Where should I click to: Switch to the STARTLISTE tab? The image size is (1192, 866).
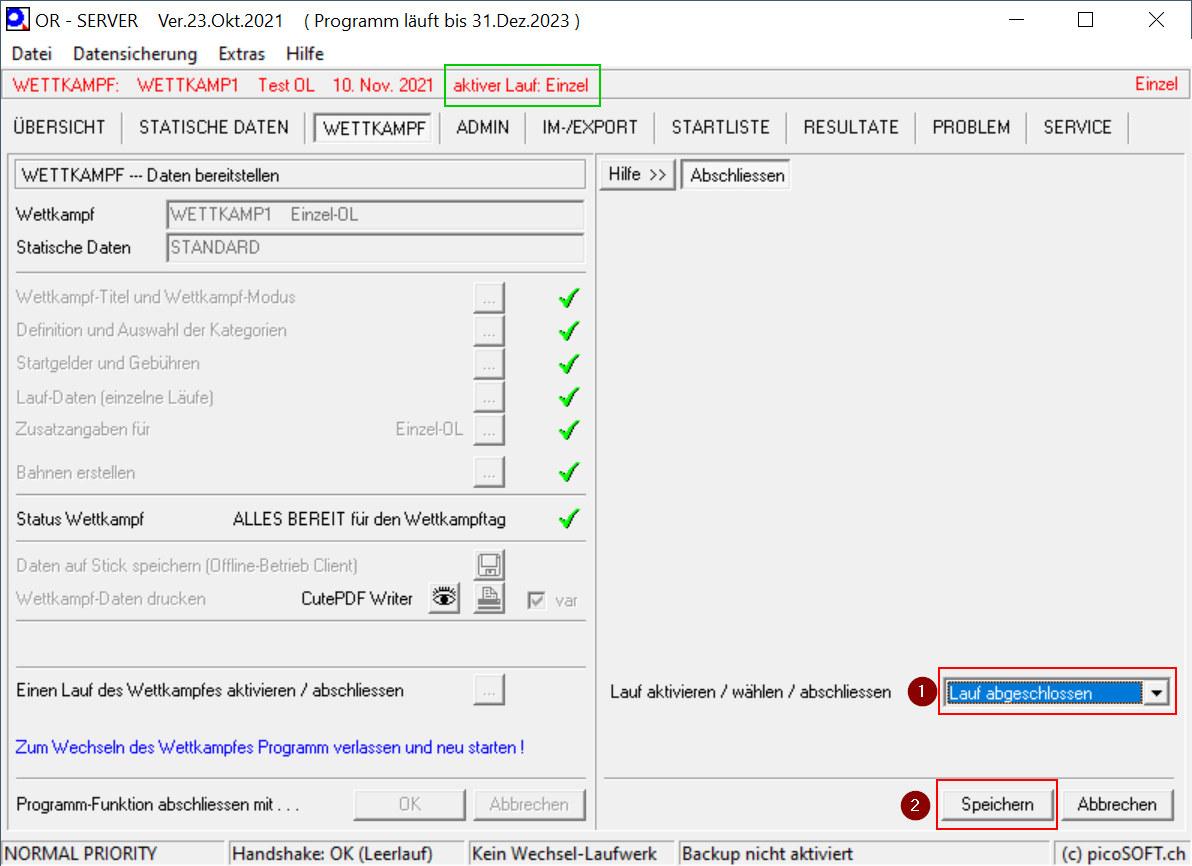pos(720,128)
